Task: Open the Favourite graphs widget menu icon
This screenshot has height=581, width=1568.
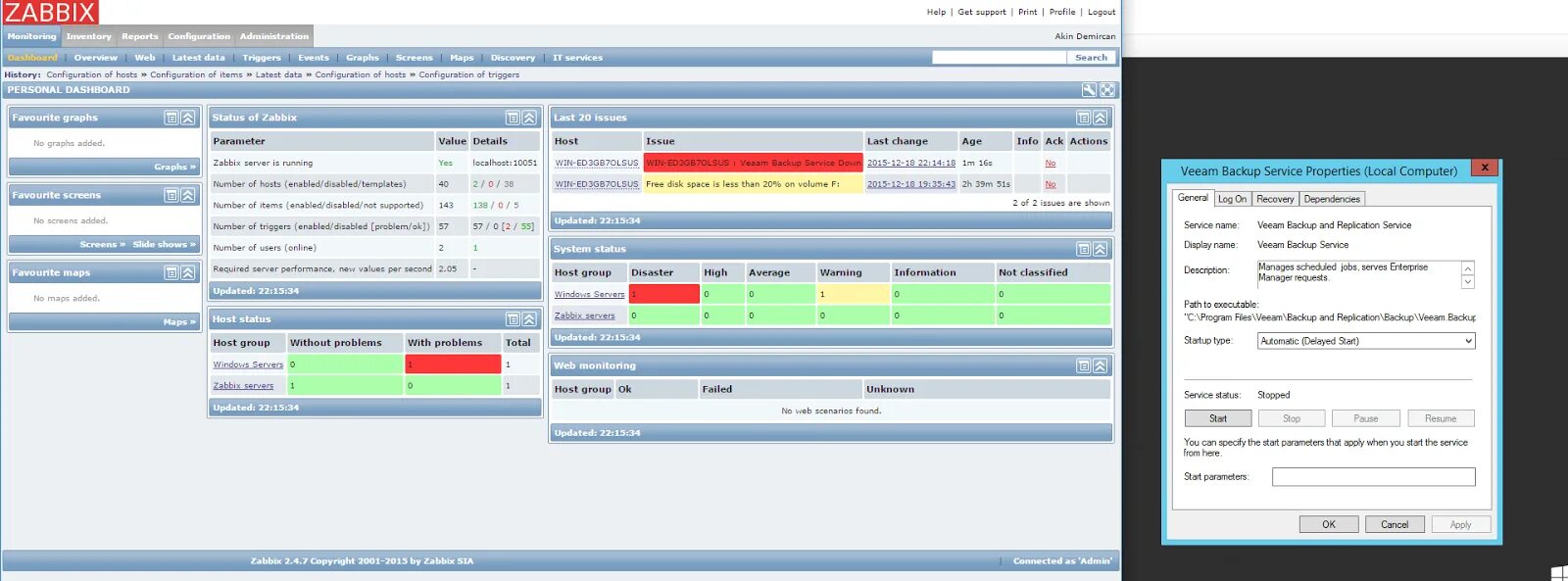Action: coord(171,118)
